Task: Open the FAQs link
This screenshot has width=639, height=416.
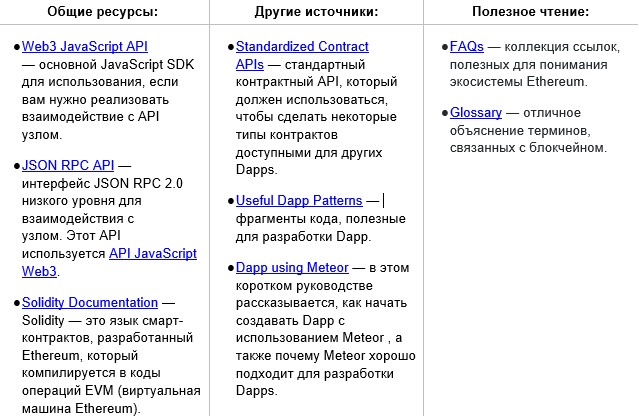Action: click(x=467, y=46)
